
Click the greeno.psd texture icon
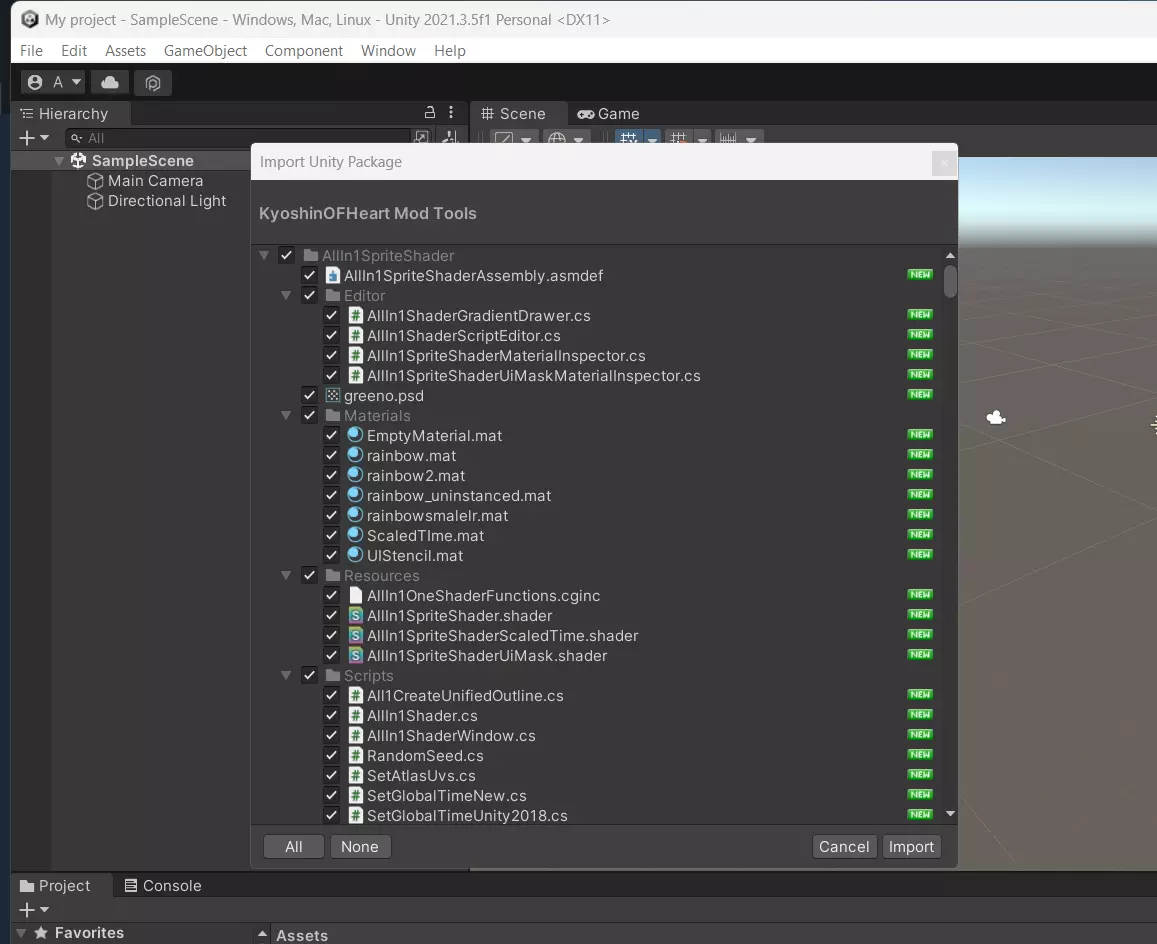tap(333, 396)
